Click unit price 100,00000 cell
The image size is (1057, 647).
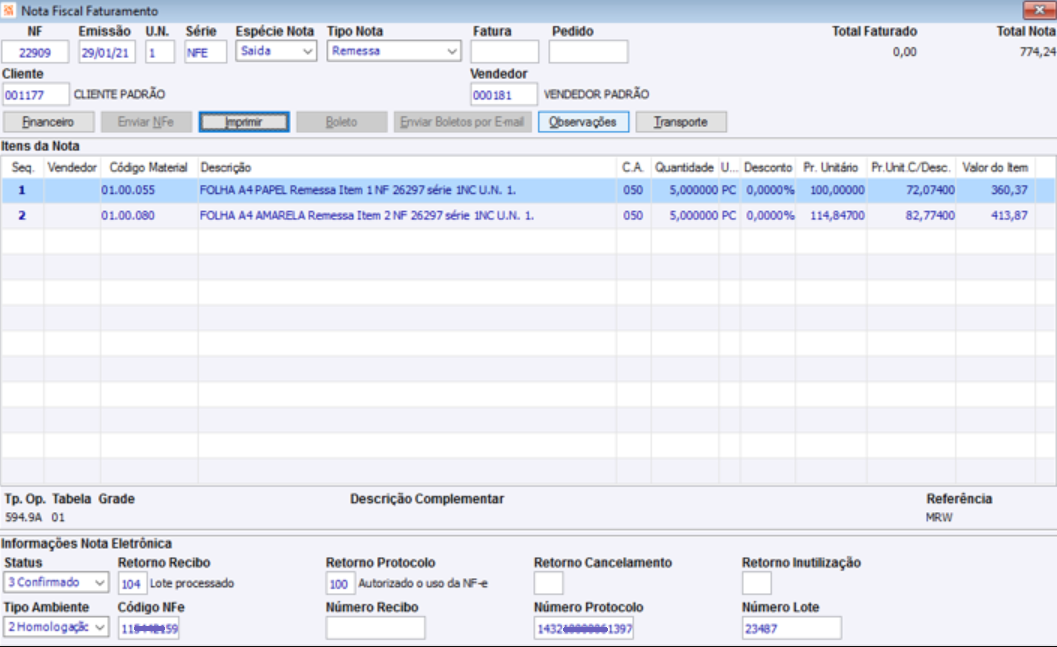coord(831,191)
